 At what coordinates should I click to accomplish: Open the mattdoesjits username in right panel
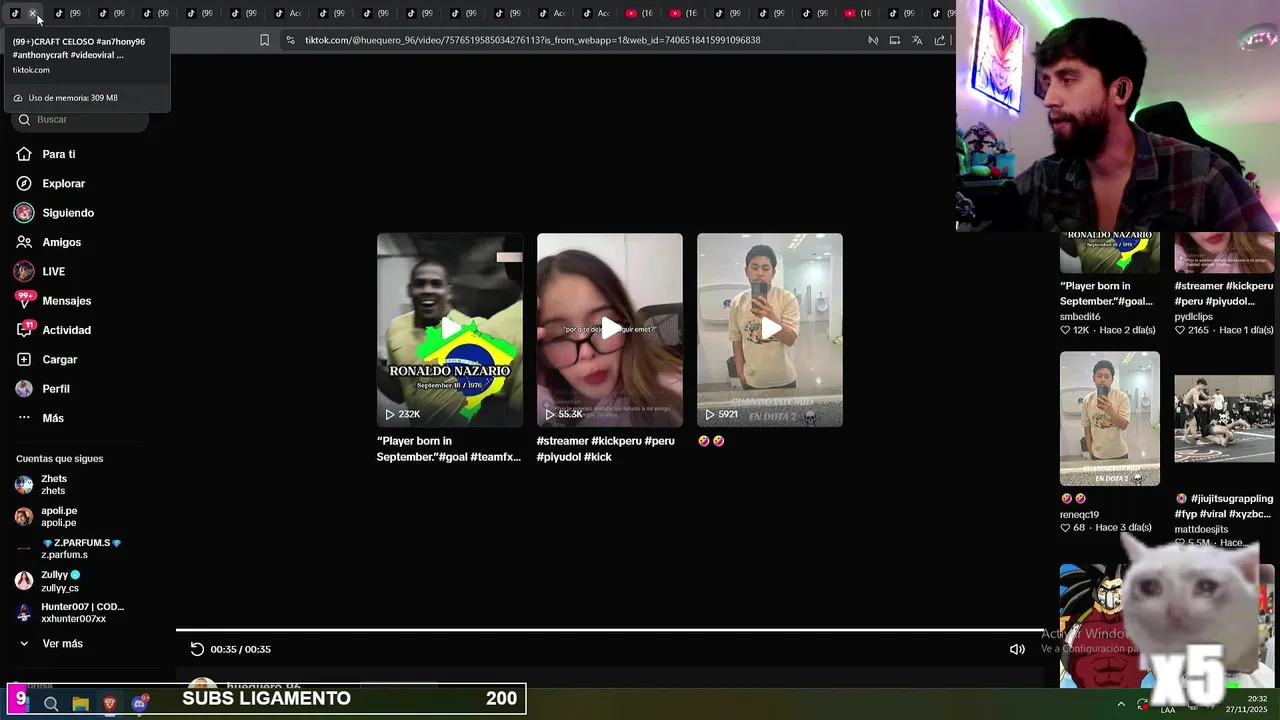pos(1201,529)
